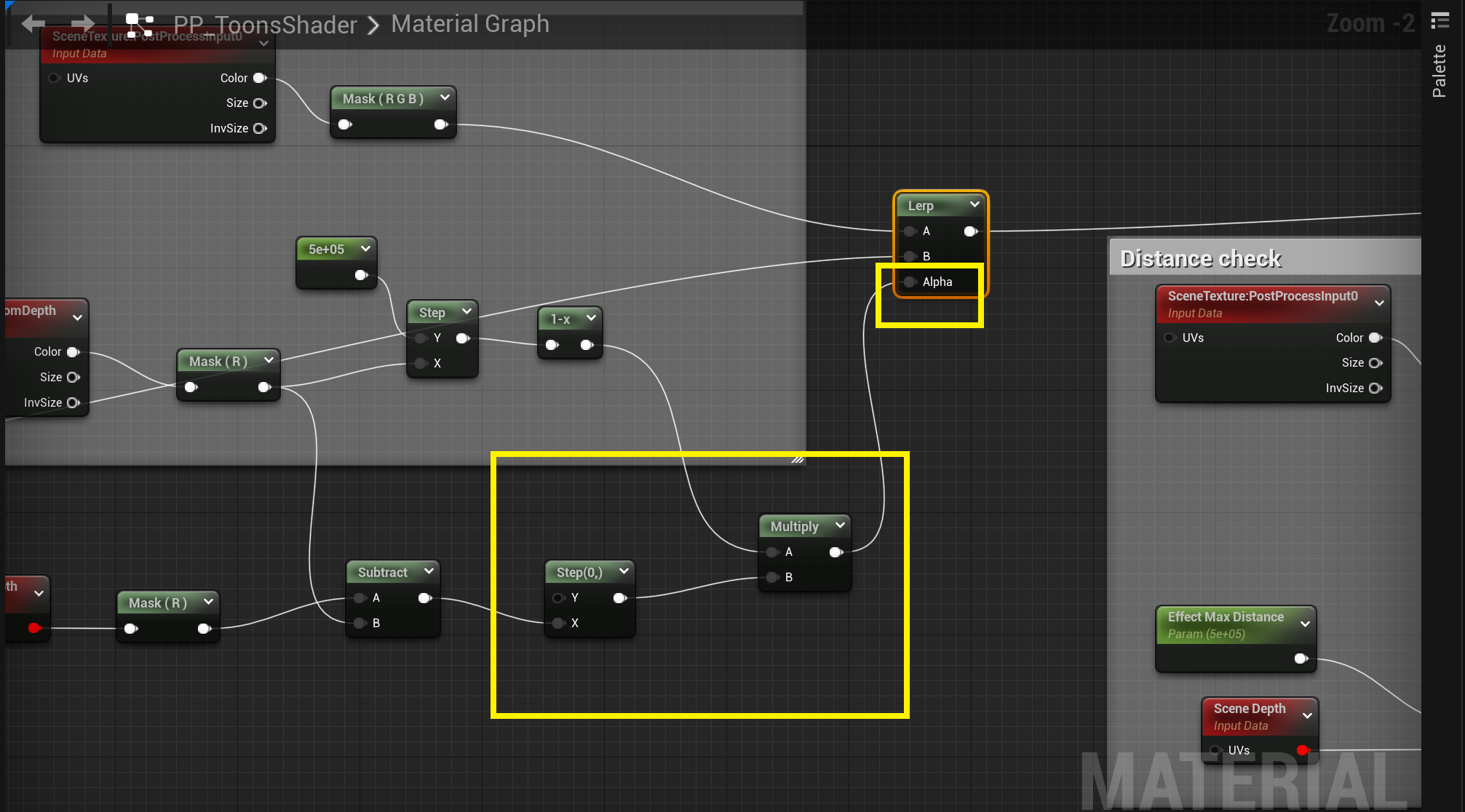Expand the Multiply node chevron
The image size is (1465, 812).
(x=840, y=525)
